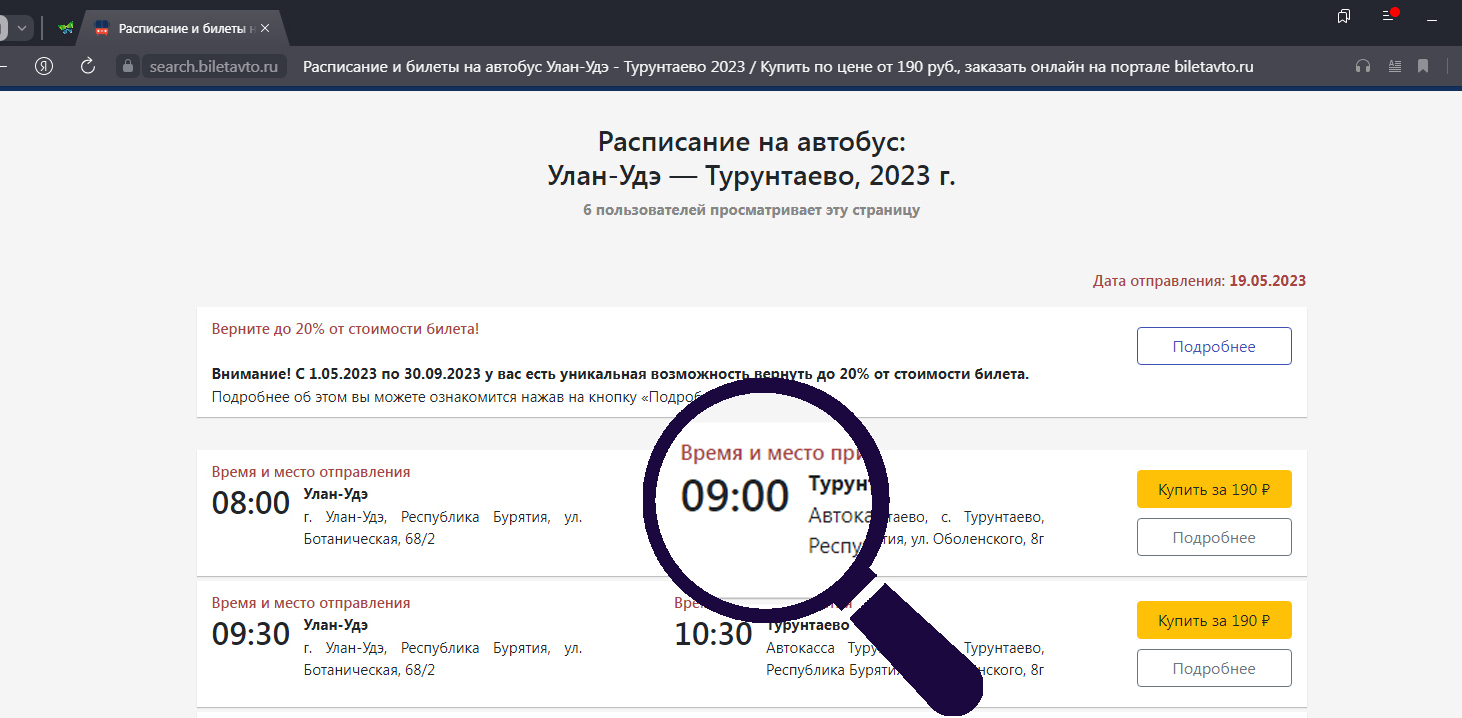Open the bookmarks collections icon in title bar
Screen dimensions: 1462x718
coord(1344,16)
